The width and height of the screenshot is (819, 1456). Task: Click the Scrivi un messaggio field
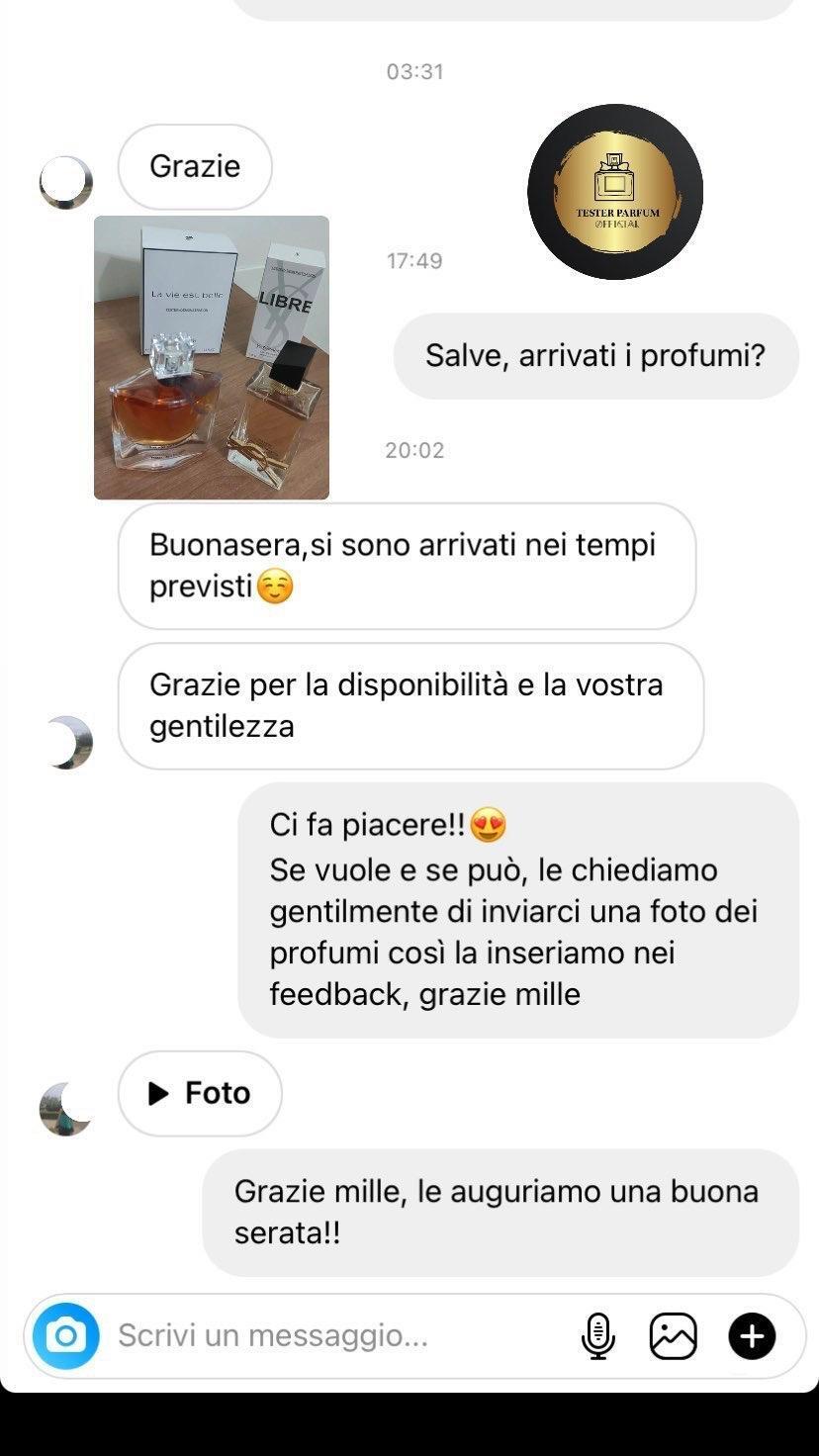(336, 1336)
